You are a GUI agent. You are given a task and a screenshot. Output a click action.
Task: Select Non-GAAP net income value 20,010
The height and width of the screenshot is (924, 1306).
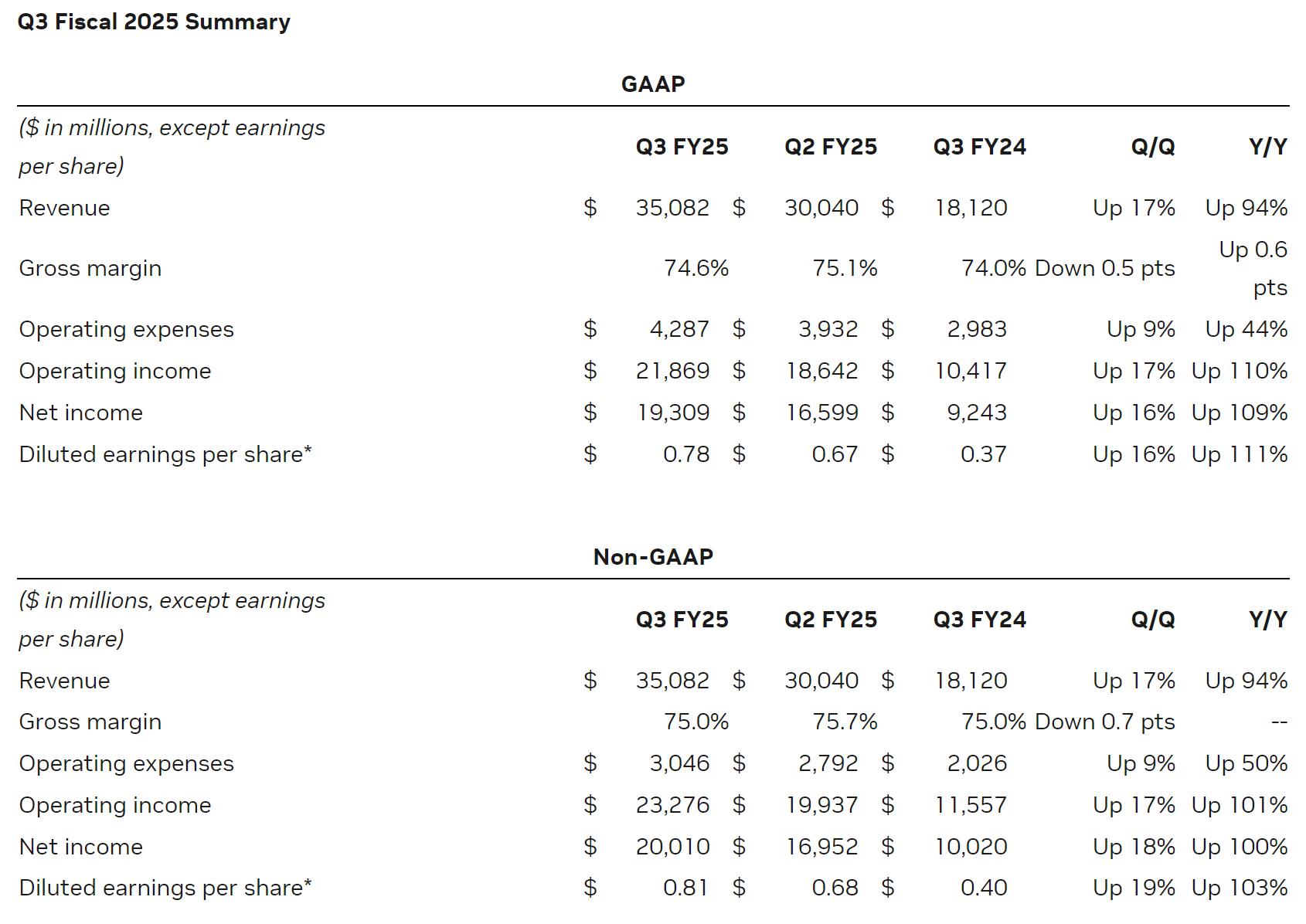(x=672, y=847)
